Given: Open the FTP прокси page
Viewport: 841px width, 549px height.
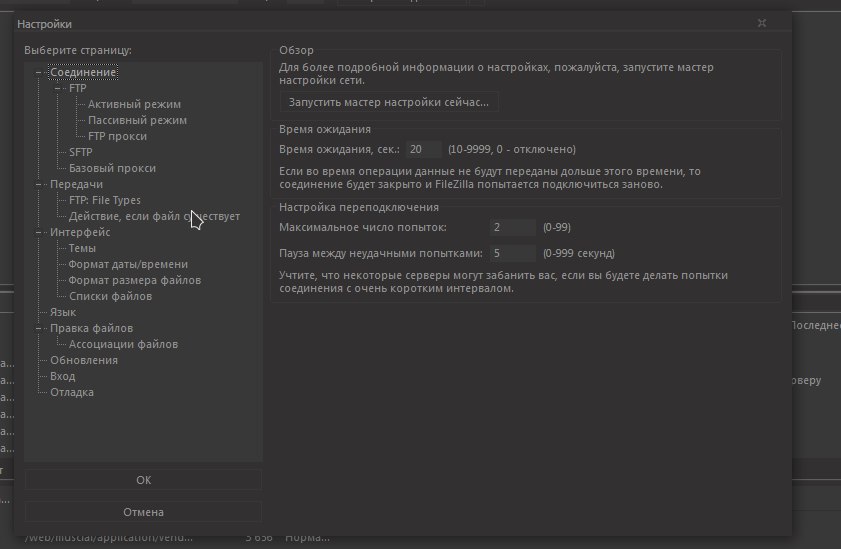Looking at the screenshot, I should tap(117, 136).
